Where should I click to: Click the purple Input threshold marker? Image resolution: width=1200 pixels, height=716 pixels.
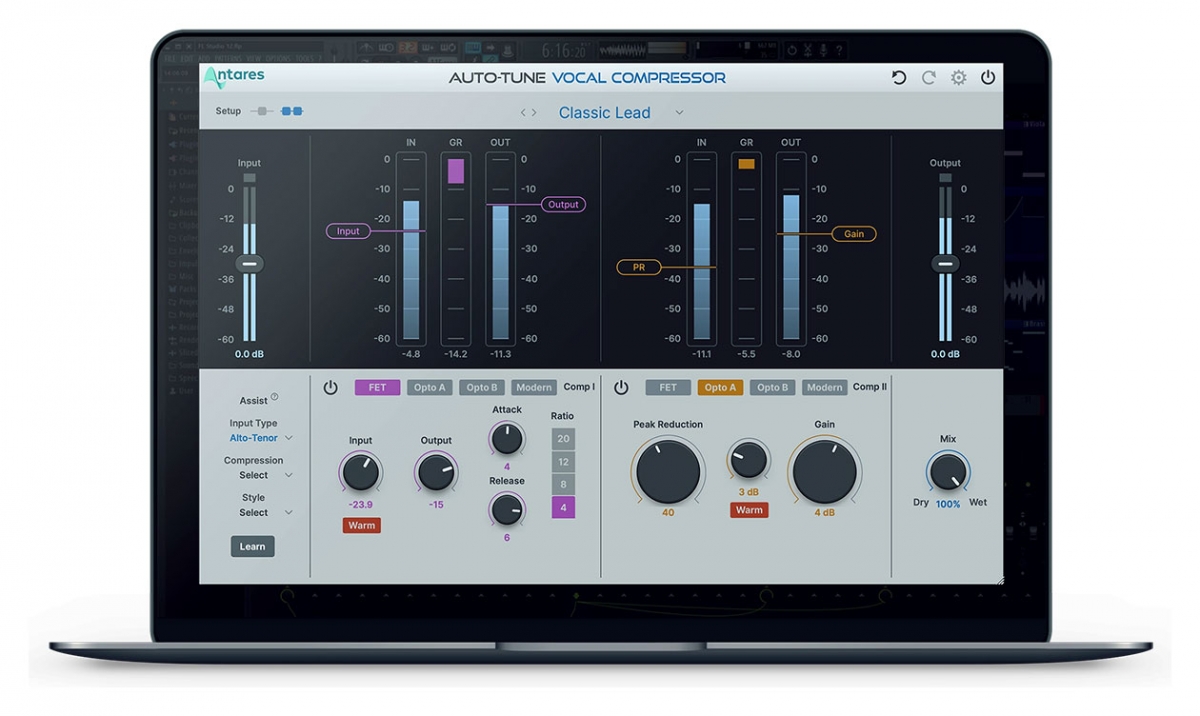point(348,231)
